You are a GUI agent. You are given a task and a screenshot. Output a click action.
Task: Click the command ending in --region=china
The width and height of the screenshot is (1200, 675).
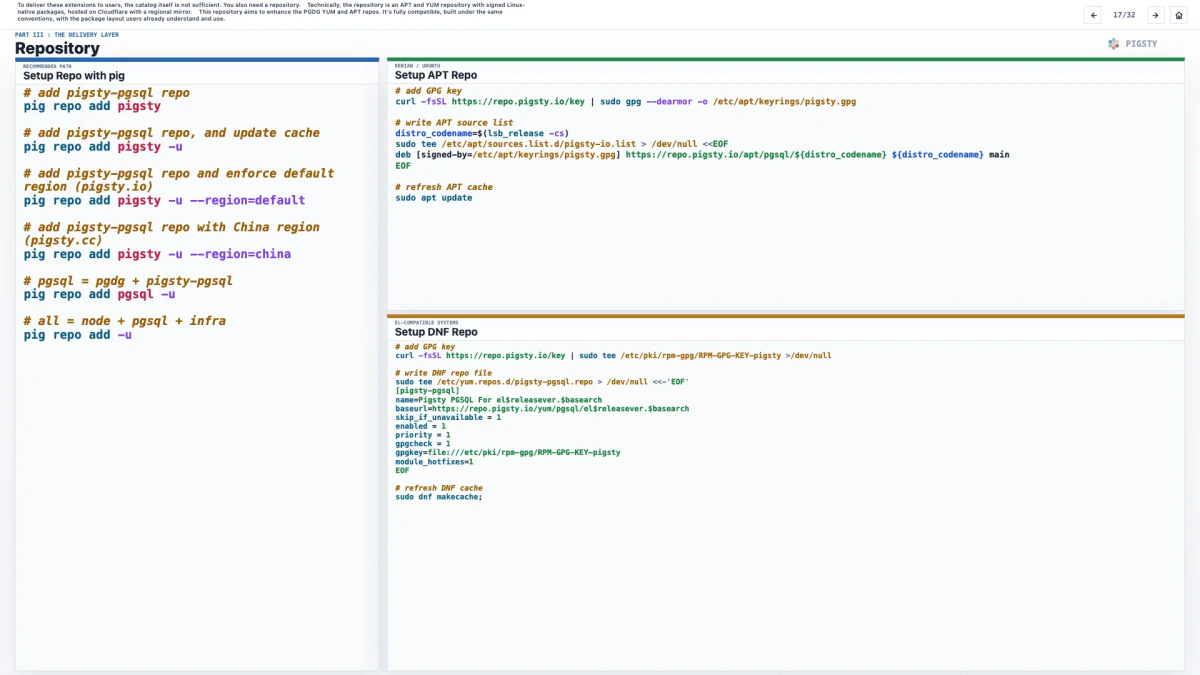[x=157, y=254]
